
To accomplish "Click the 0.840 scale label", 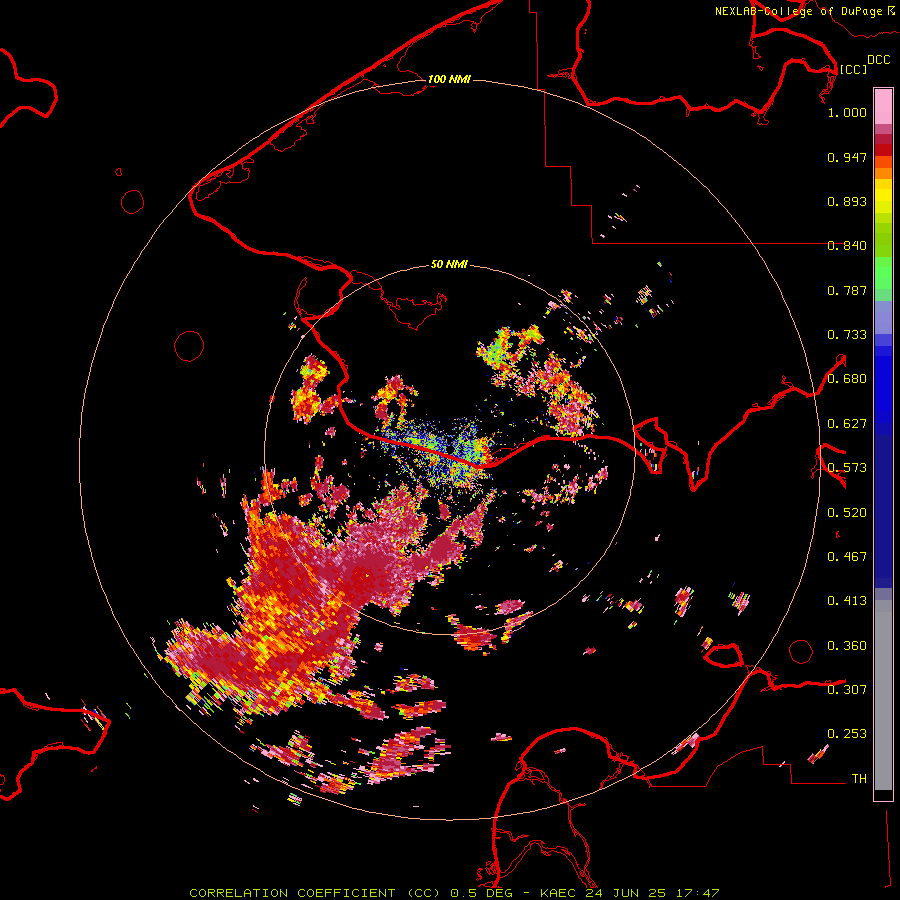I will click(x=847, y=246).
